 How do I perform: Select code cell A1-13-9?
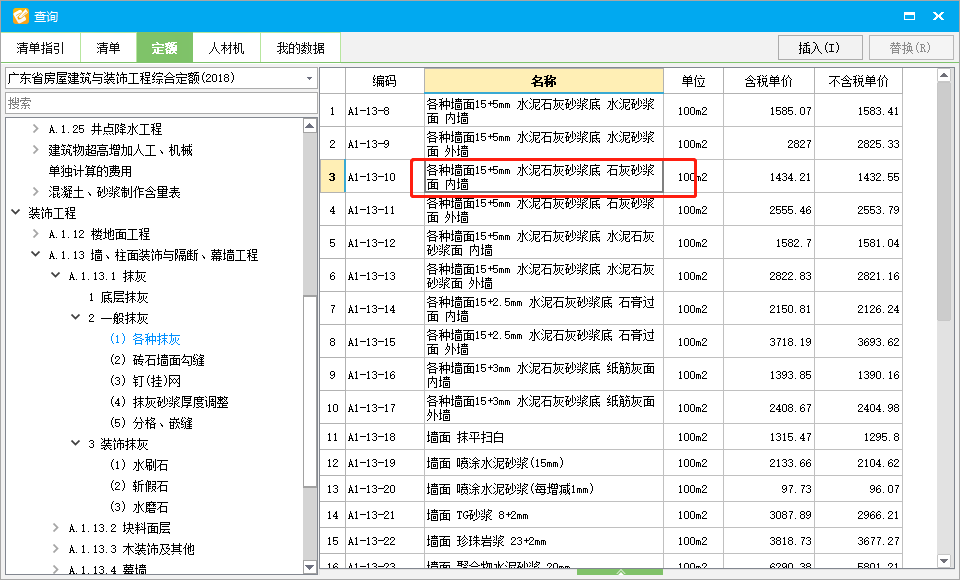[x=384, y=144]
